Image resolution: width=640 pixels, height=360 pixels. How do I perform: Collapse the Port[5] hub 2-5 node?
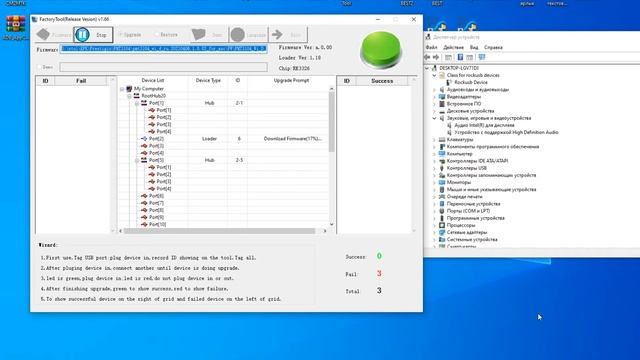[137, 160]
